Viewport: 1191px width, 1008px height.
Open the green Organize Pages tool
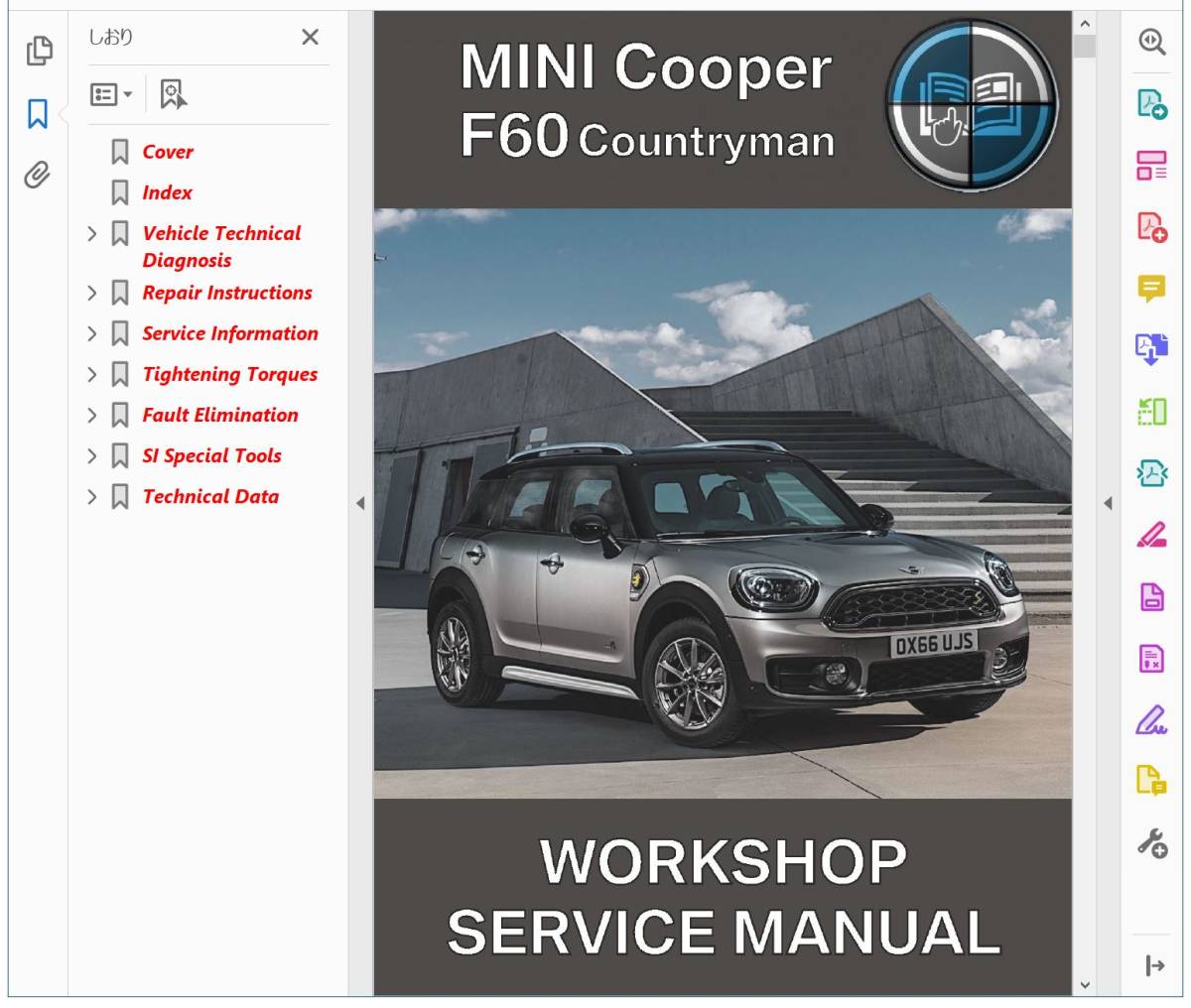click(1151, 411)
